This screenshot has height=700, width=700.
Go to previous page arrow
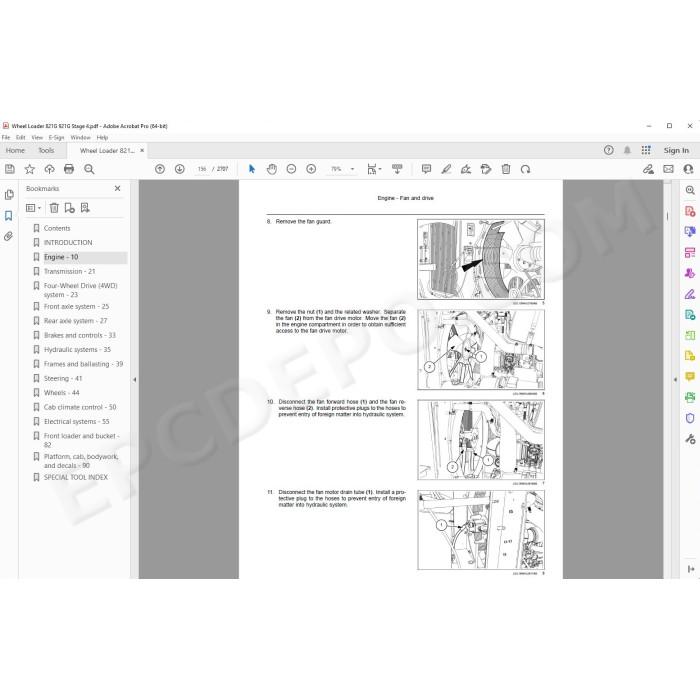tap(160, 169)
